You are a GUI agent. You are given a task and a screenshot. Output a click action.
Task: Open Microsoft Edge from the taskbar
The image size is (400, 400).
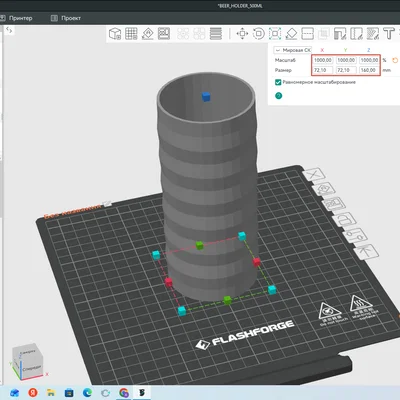(87, 393)
